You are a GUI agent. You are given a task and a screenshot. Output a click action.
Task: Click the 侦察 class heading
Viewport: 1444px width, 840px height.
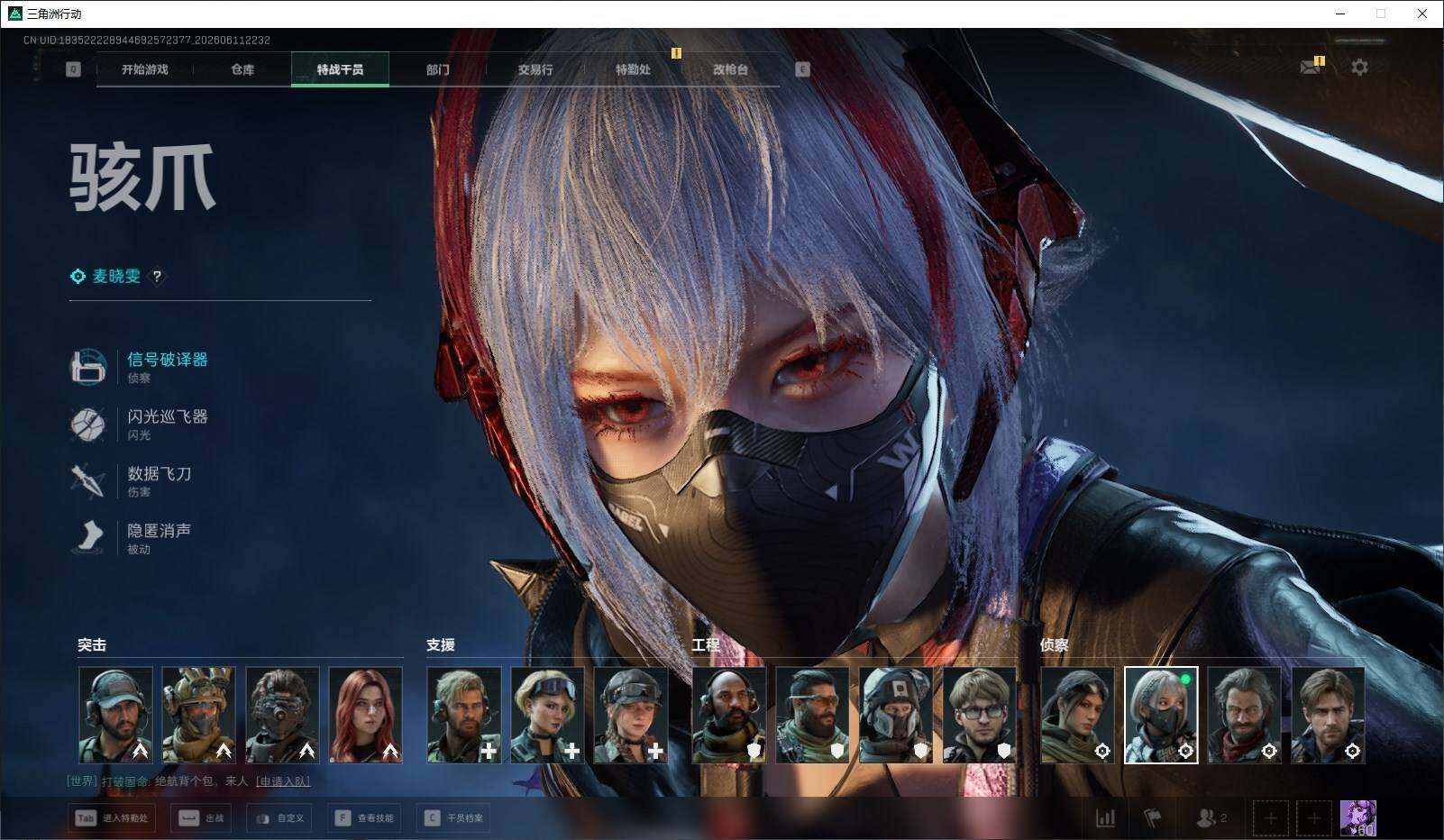point(1055,645)
